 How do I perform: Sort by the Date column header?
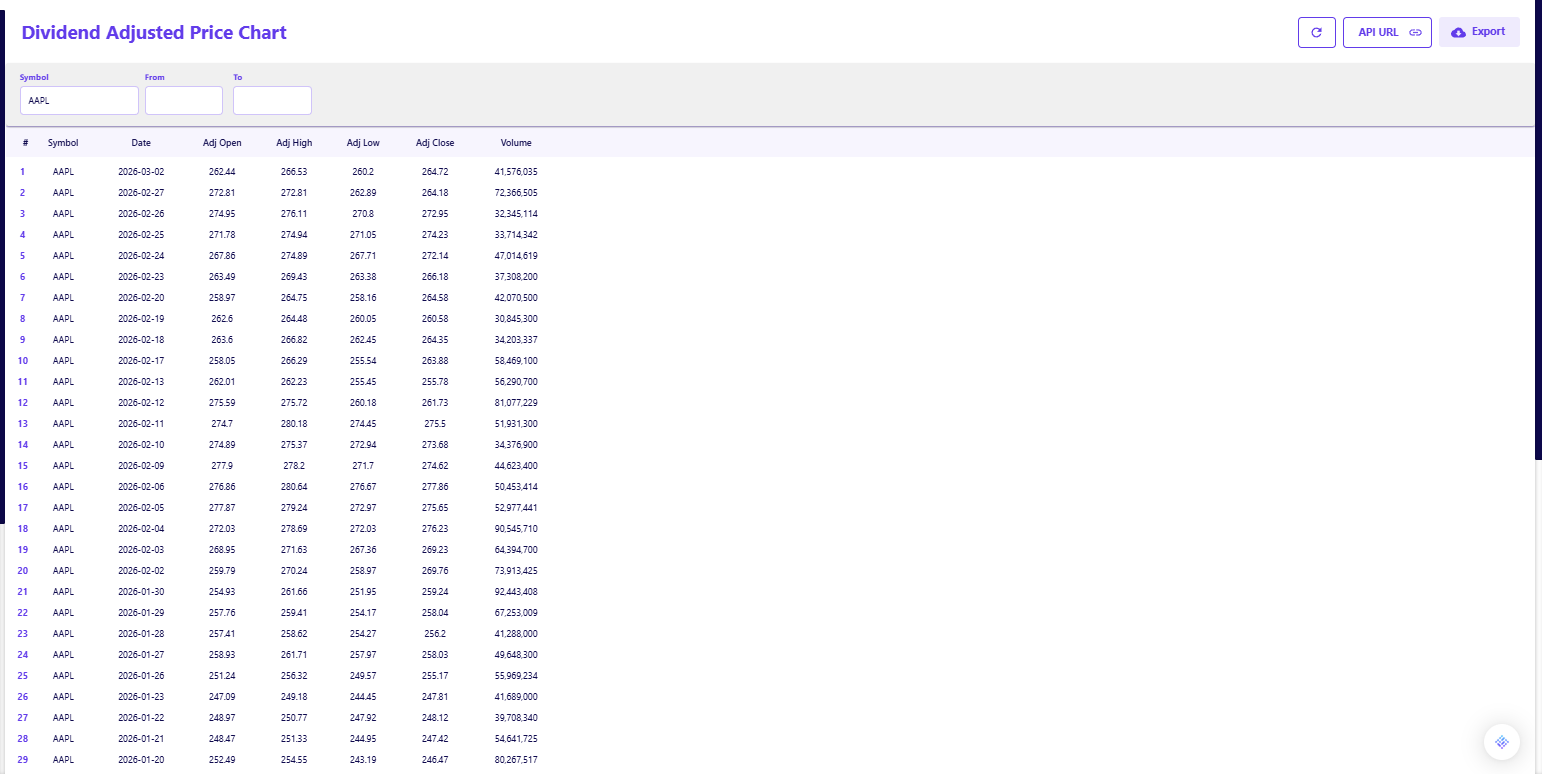pos(141,143)
